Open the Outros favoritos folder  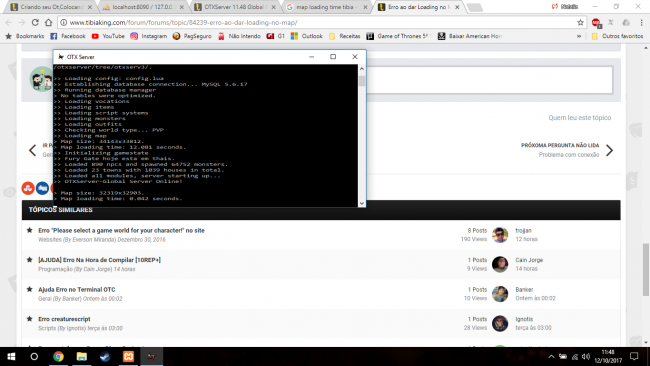click(x=617, y=36)
